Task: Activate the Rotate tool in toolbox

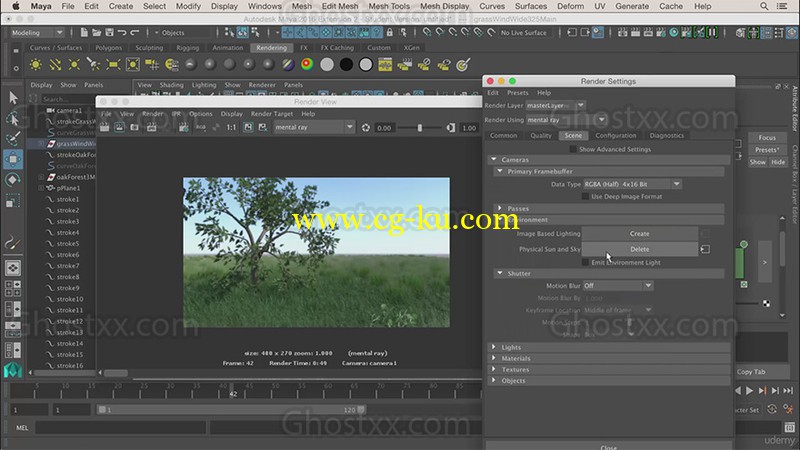Action: (13, 180)
